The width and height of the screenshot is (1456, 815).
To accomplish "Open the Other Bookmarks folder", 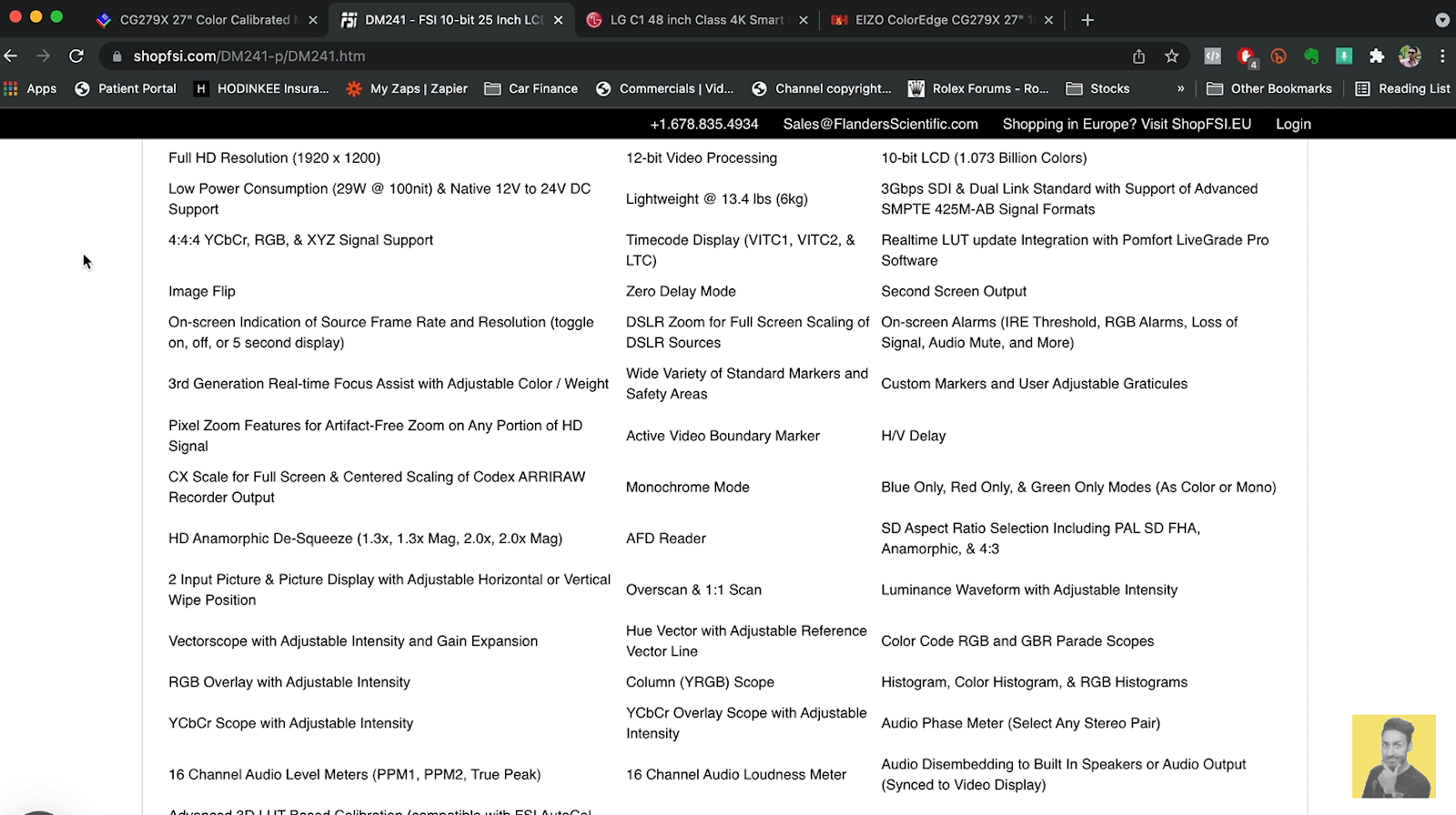I will 1269,88.
